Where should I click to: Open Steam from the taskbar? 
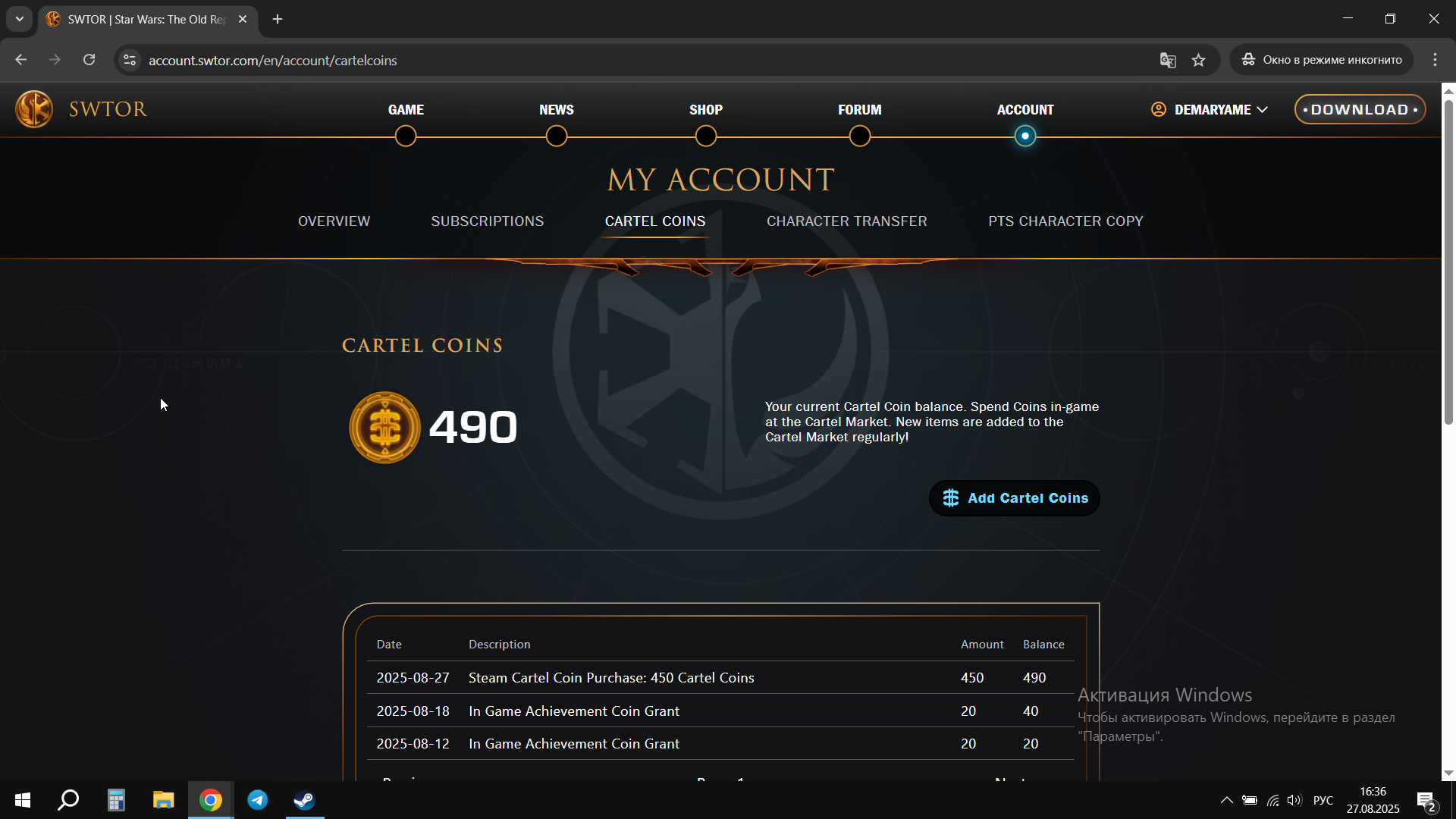305,800
